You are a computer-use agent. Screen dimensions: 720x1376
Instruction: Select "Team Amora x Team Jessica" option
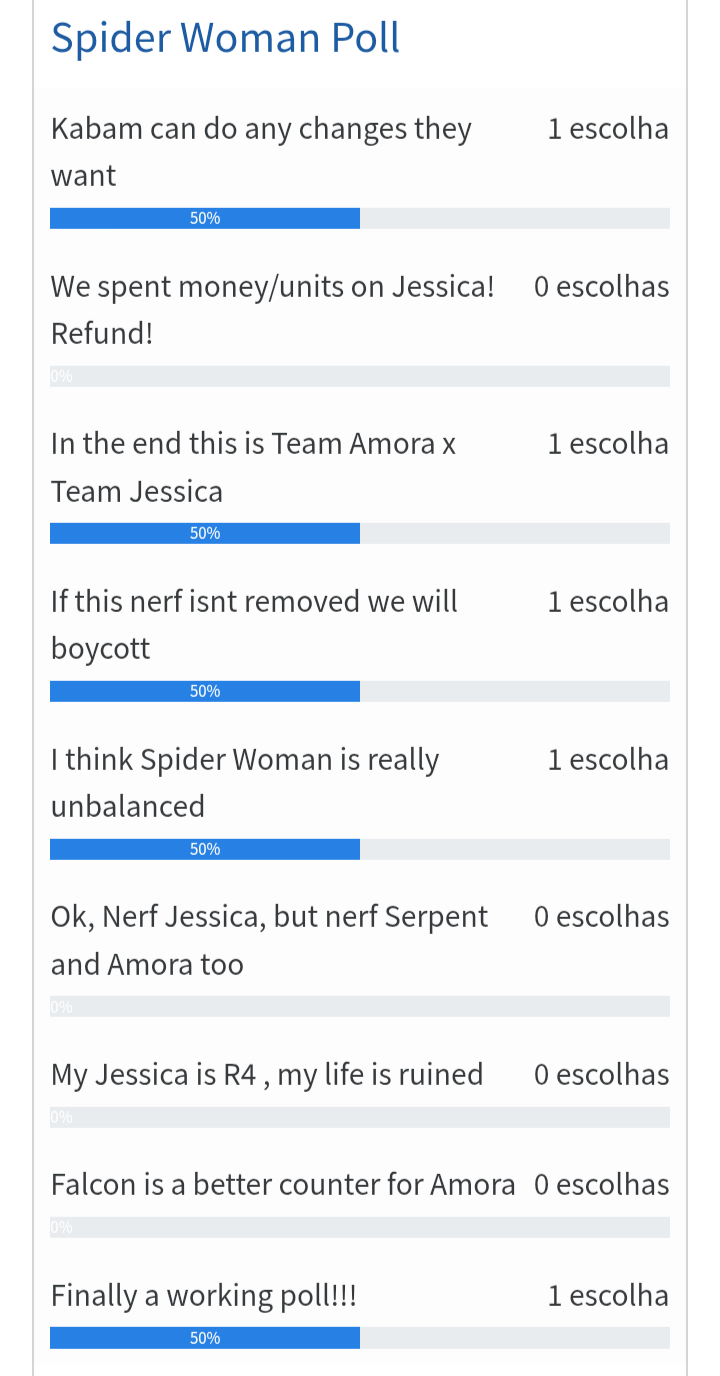point(253,467)
